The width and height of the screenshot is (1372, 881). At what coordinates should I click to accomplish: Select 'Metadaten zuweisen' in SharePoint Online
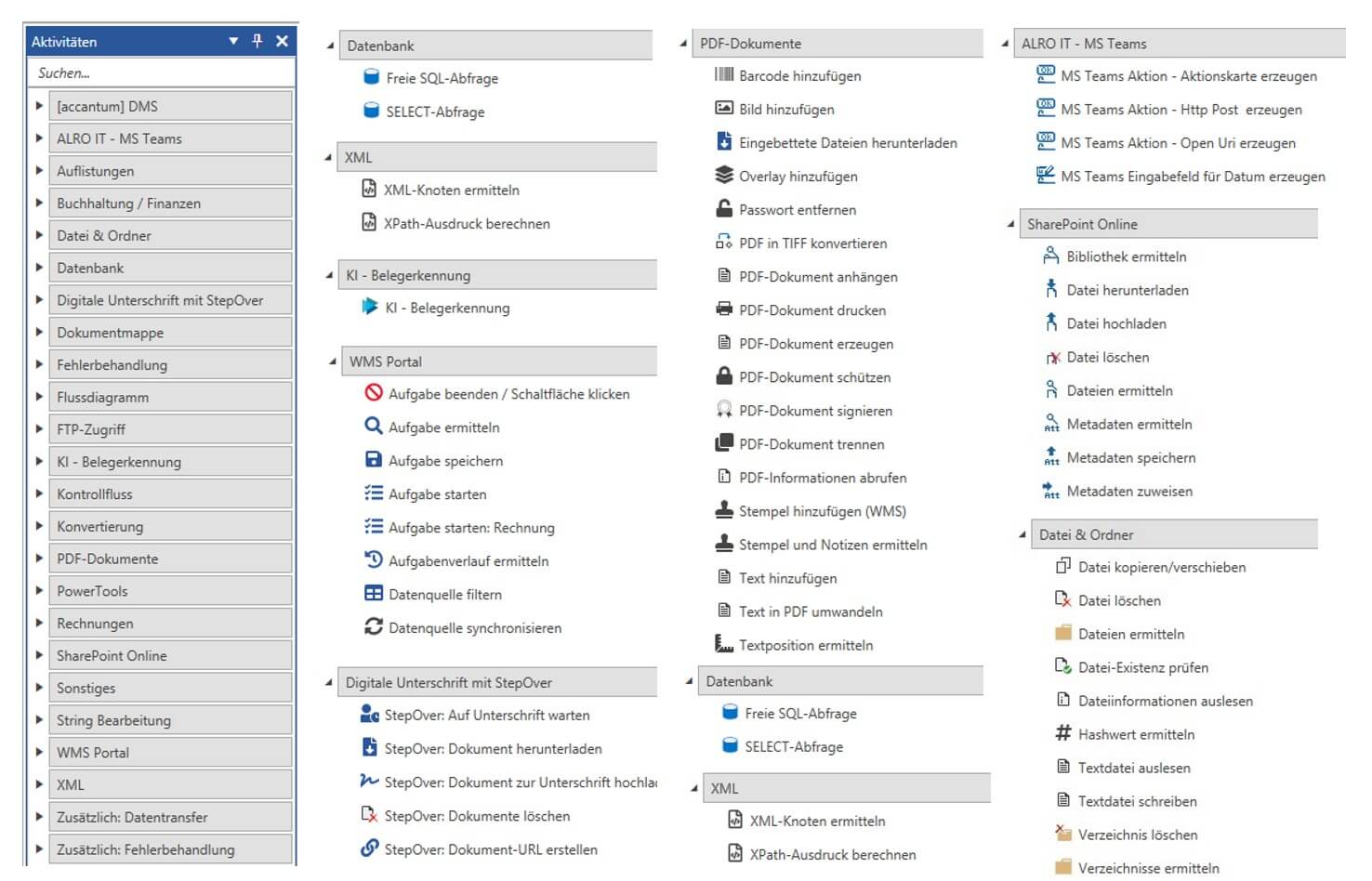coord(1129,491)
